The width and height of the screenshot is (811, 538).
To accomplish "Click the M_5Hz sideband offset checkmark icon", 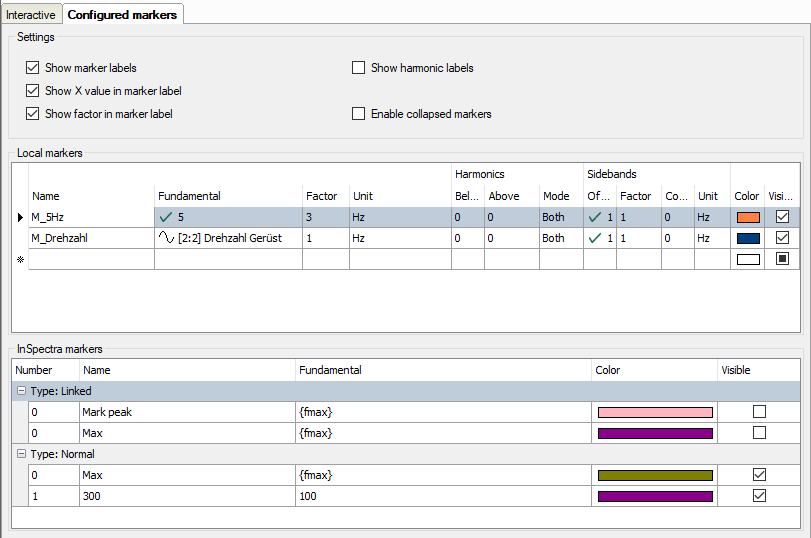I will tap(596, 216).
